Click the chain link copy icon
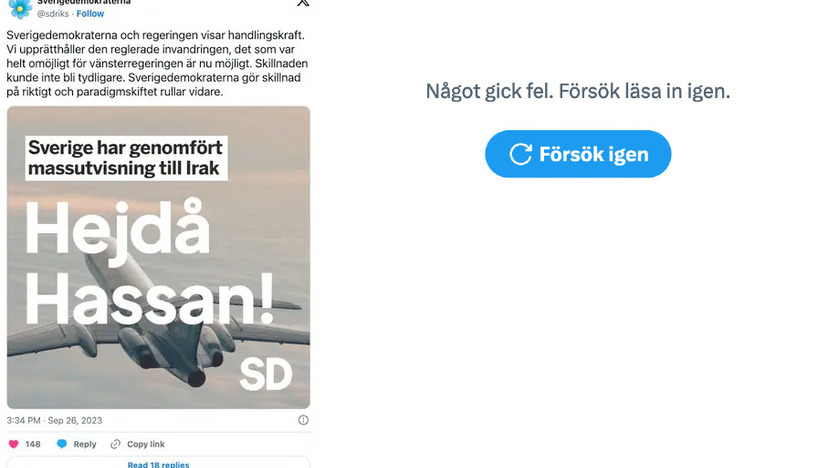 115,444
